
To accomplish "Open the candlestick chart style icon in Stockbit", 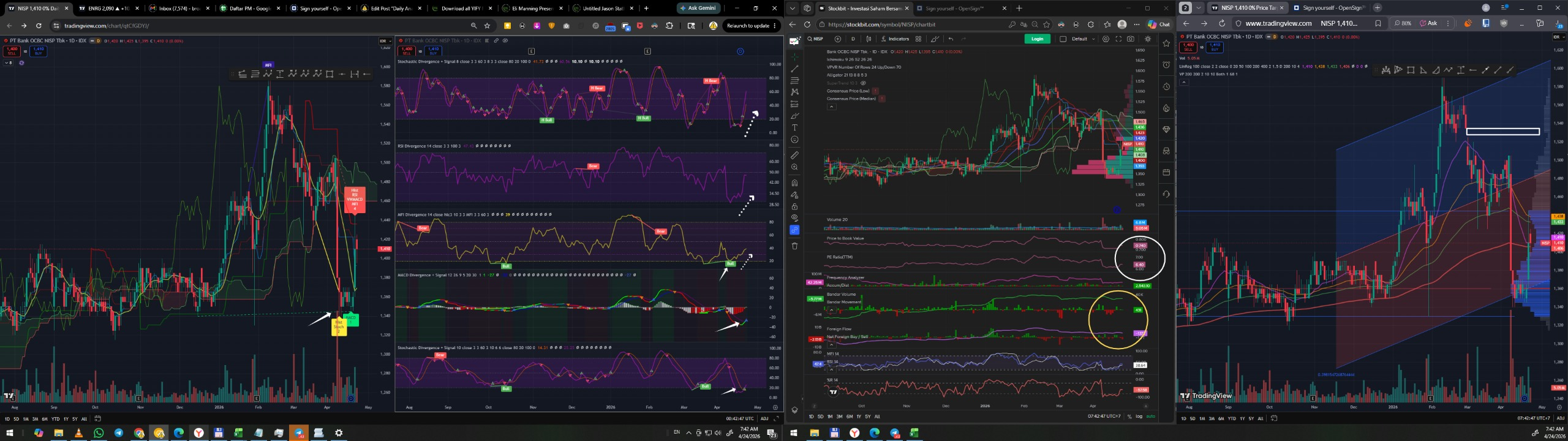I will 869,39.
